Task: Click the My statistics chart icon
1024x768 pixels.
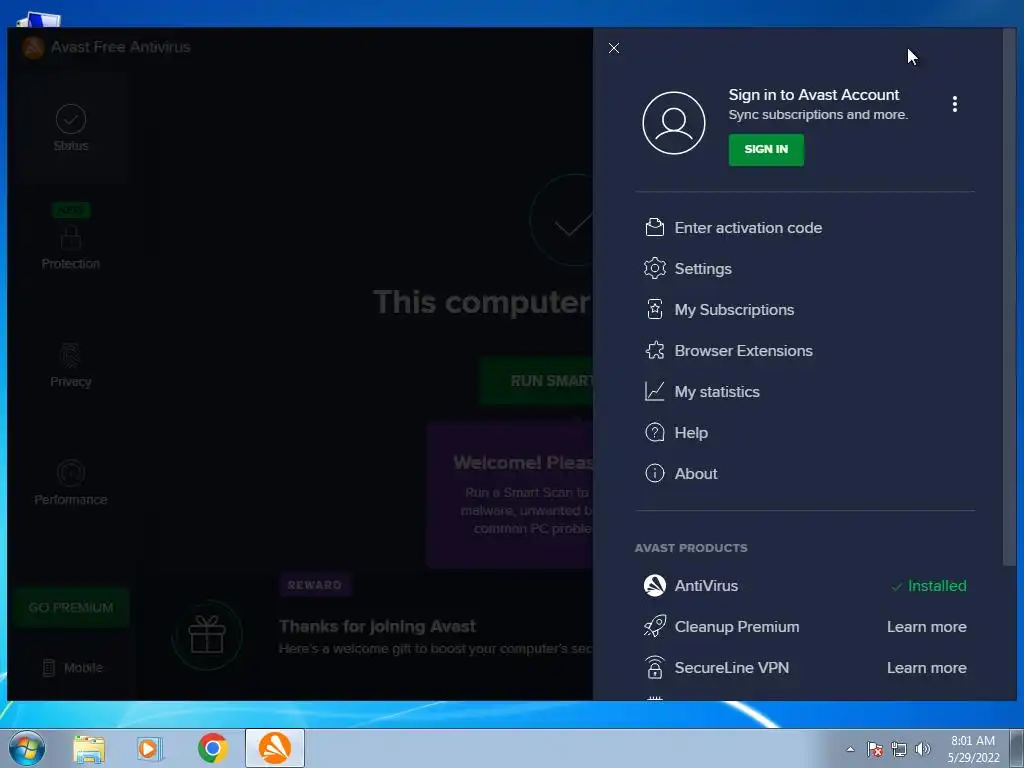Action: [x=654, y=391]
